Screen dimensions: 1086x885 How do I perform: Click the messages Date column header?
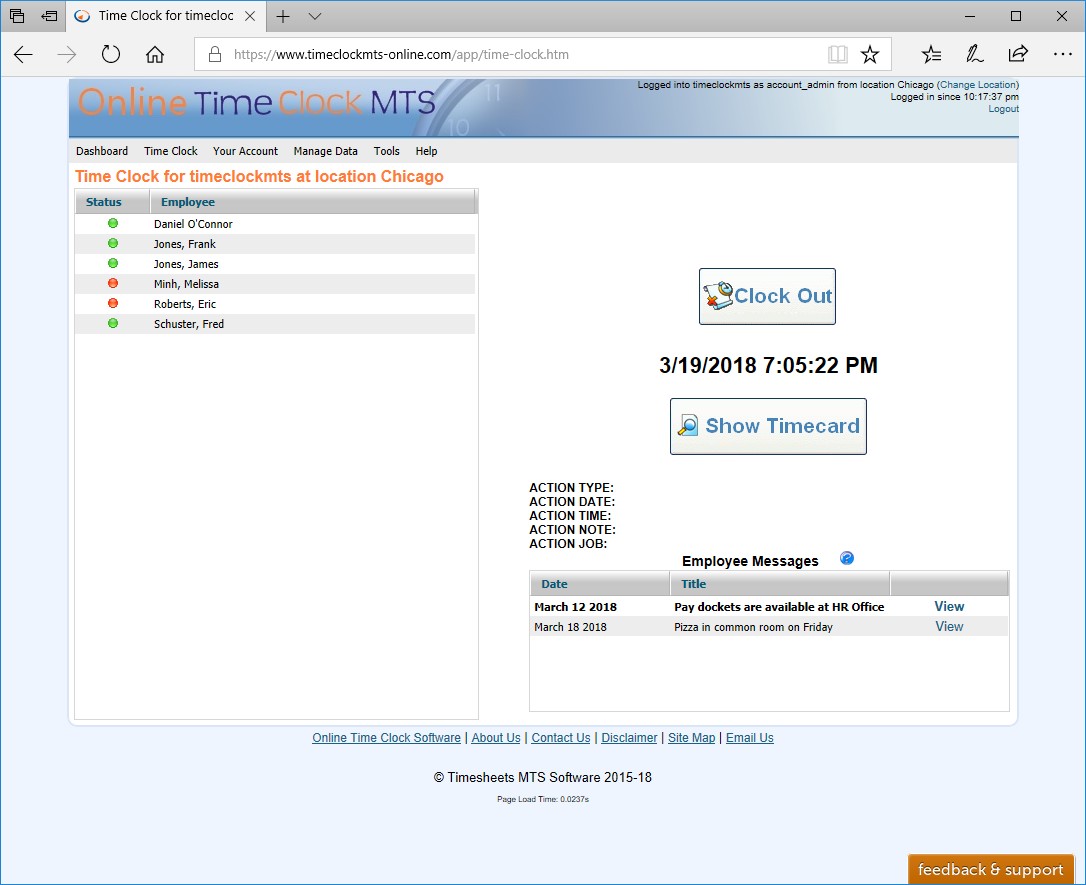(600, 584)
